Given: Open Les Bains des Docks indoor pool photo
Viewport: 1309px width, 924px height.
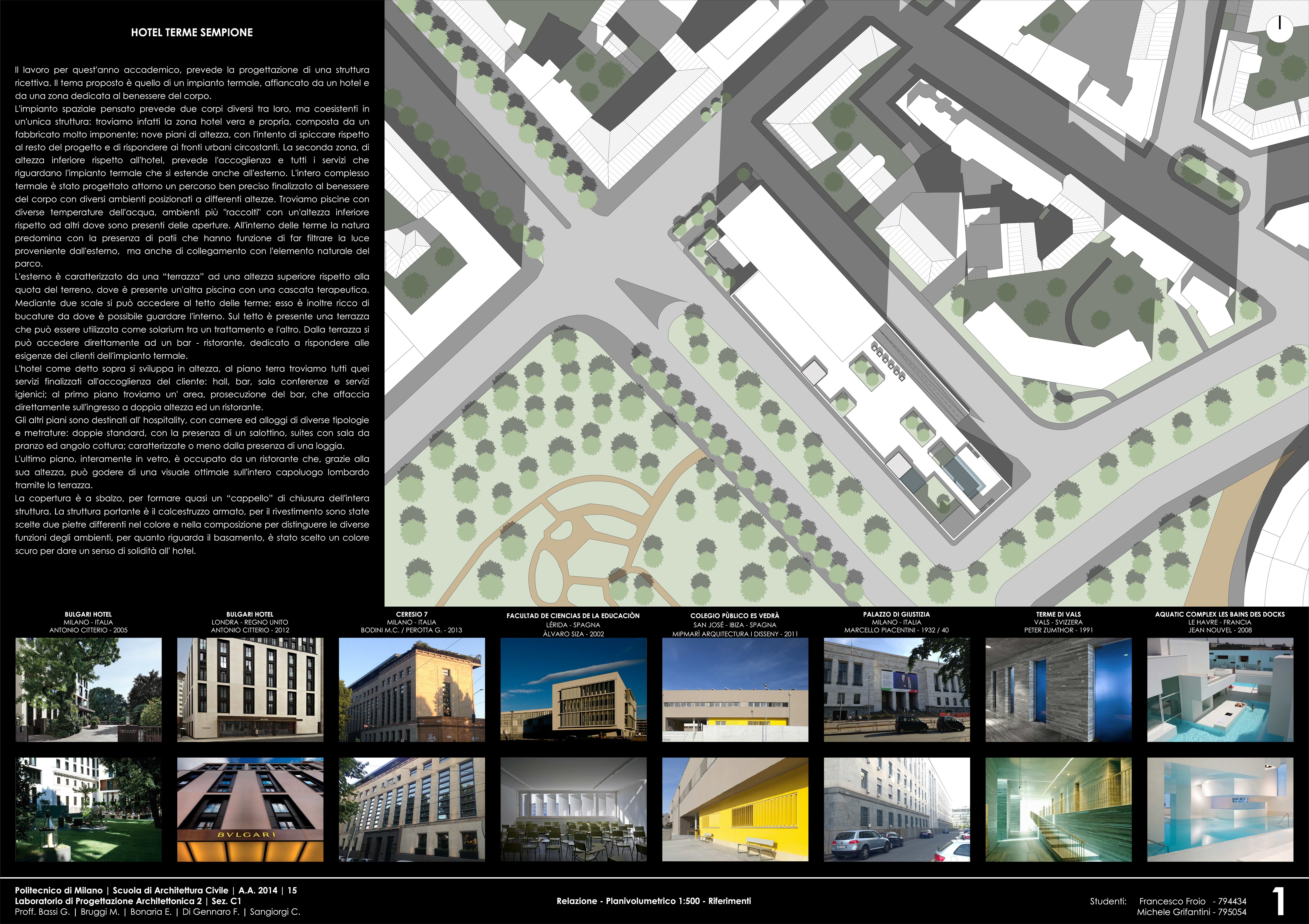Looking at the screenshot, I should pyautogui.click(x=1220, y=810).
